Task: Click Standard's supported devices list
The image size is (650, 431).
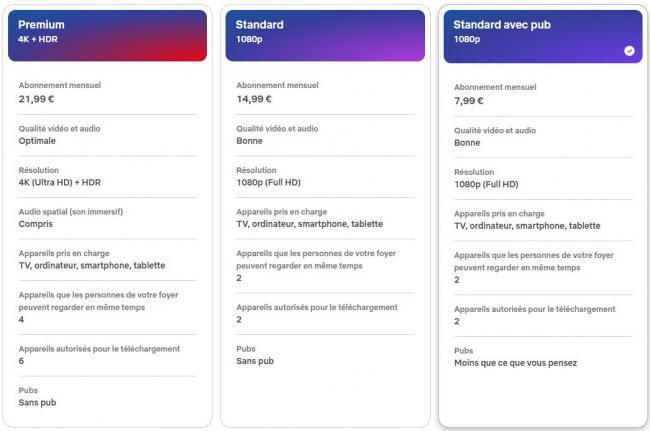Action: point(310,224)
